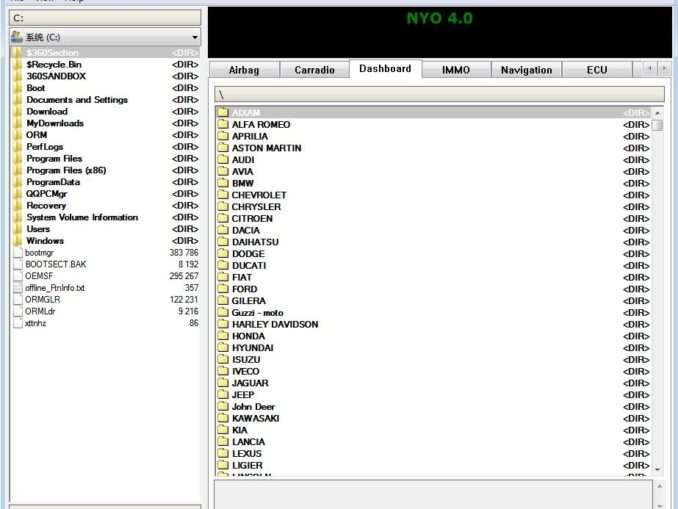Image resolution: width=678 pixels, height=509 pixels.
Task: Click the $Recycle.Bin folder icon
Action: 18,64
